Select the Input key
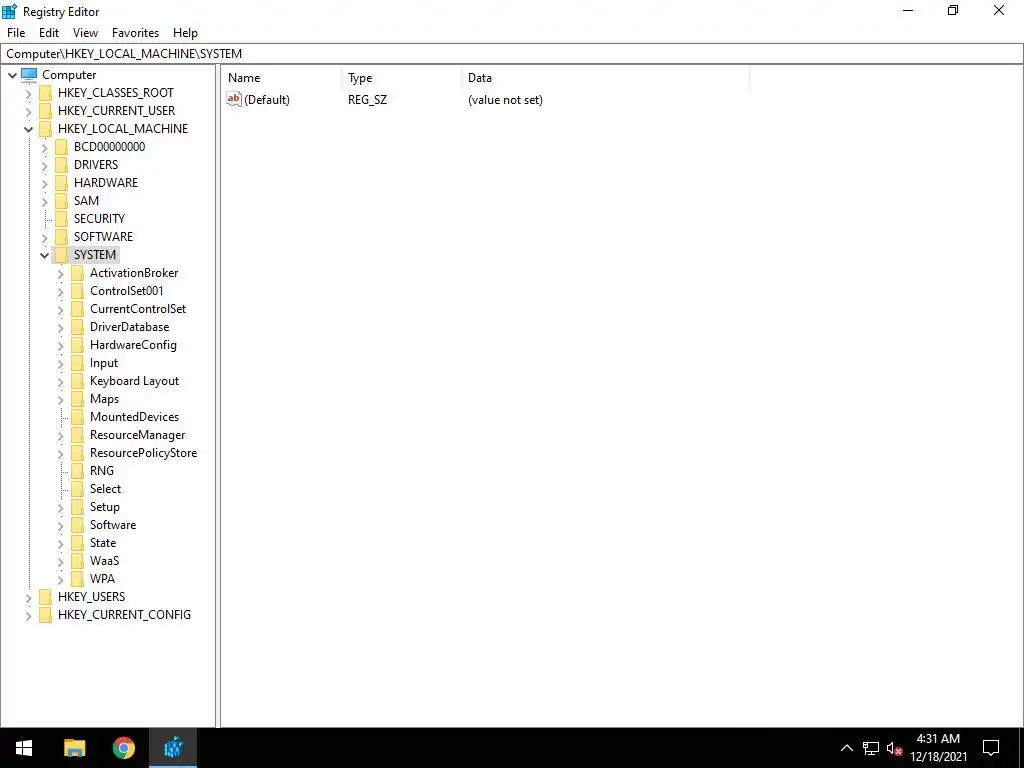The width and height of the screenshot is (1024, 768). pos(104,363)
